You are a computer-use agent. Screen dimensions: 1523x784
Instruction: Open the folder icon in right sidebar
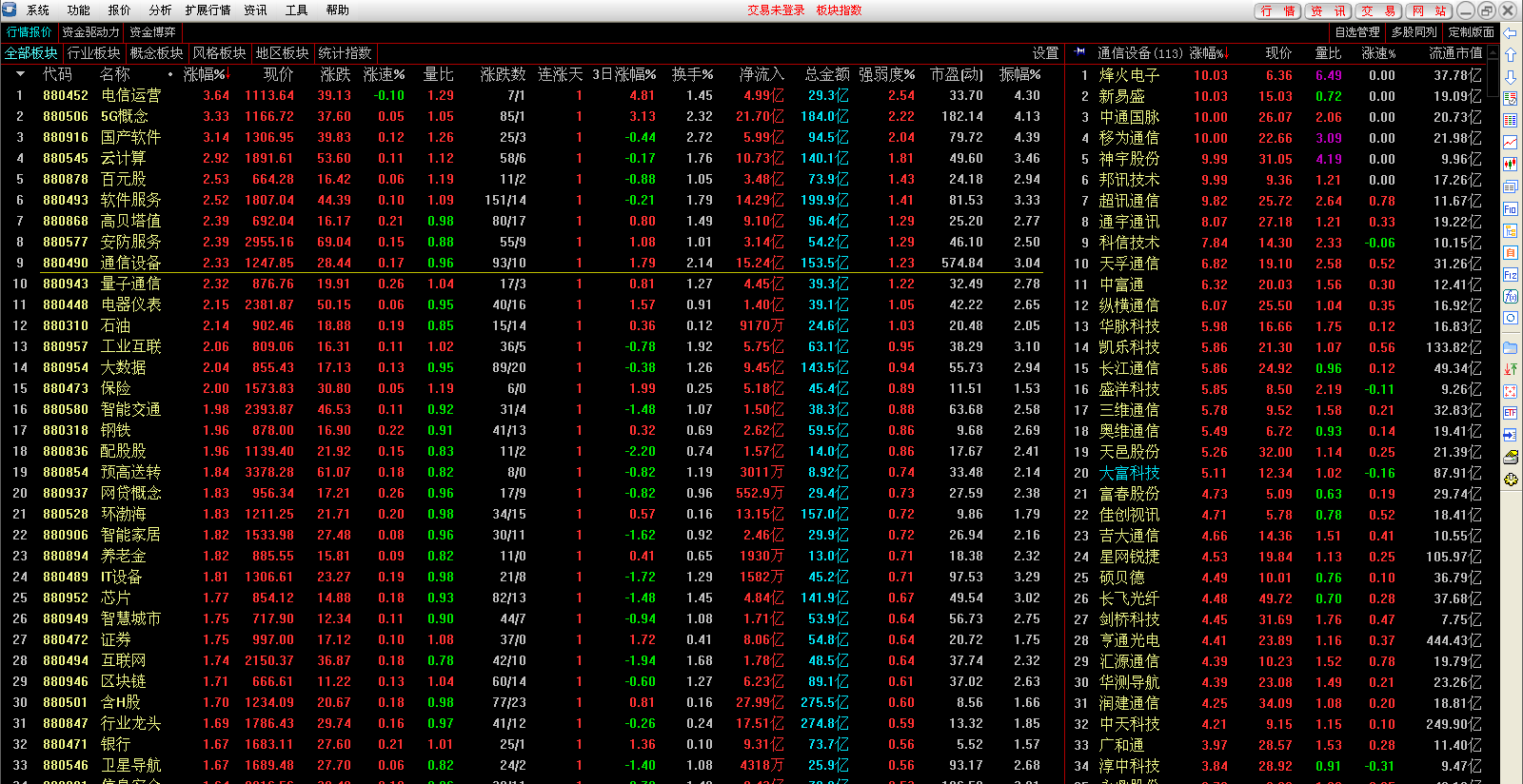pos(1511,348)
